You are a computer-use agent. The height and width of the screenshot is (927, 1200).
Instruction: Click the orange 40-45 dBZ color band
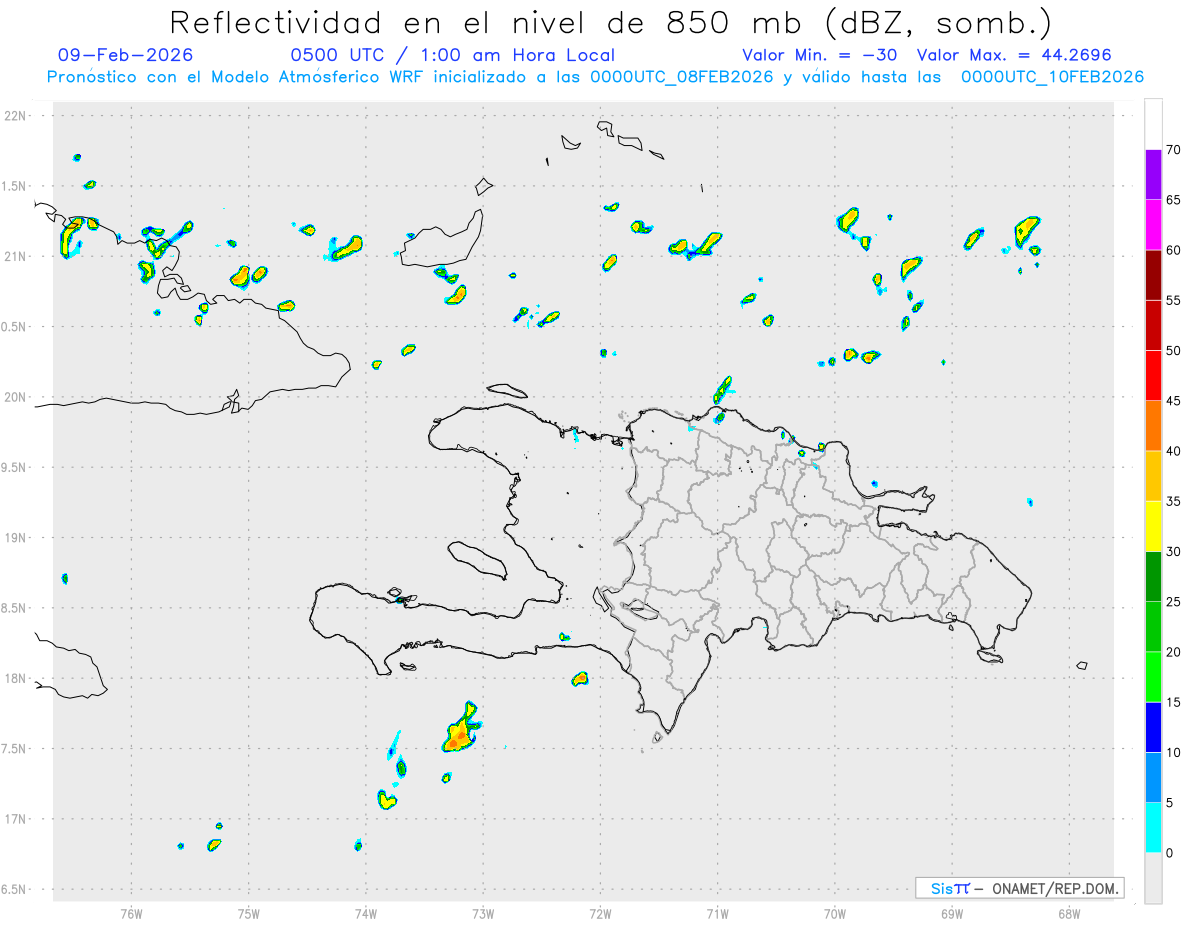click(x=1153, y=426)
